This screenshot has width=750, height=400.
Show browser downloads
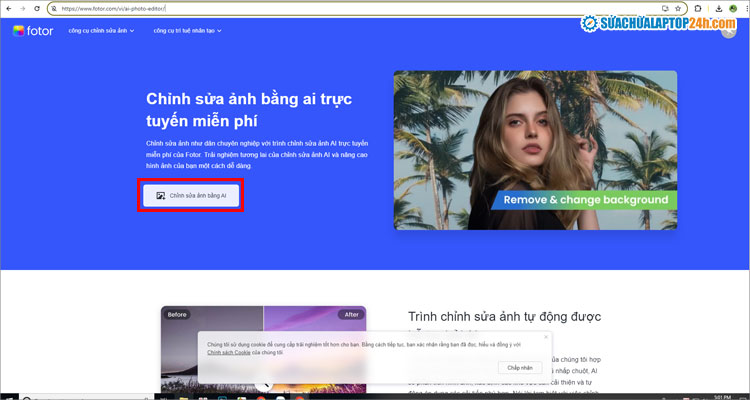coord(719,9)
